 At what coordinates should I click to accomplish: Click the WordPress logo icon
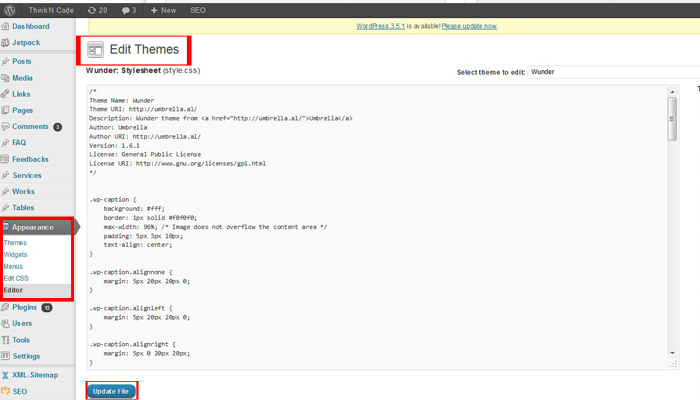(x=9, y=10)
